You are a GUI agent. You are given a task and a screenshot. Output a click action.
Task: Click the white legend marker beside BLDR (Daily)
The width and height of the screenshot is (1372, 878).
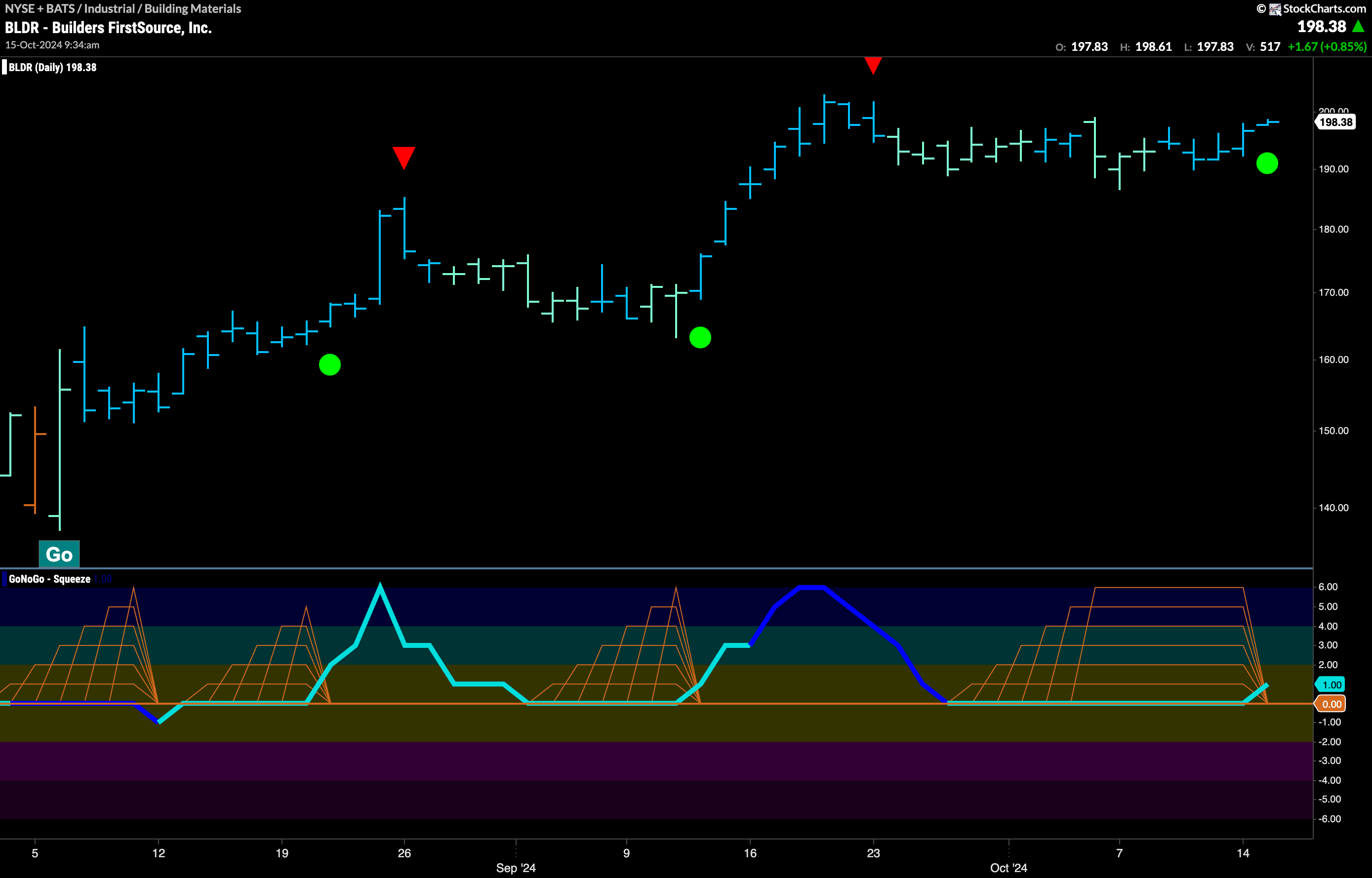(4, 67)
